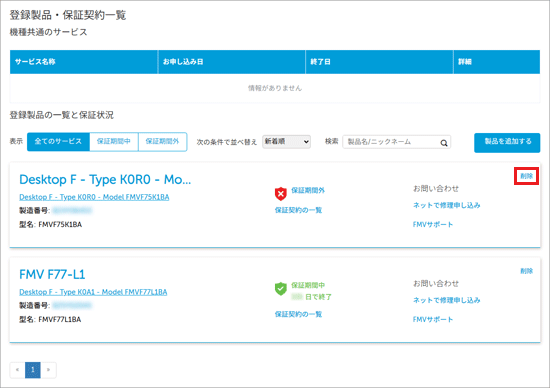Screen dimensions: 550x388
Task: Open 保証契約の一覧 for FMVF77L1BA
Action: pos(298,314)
